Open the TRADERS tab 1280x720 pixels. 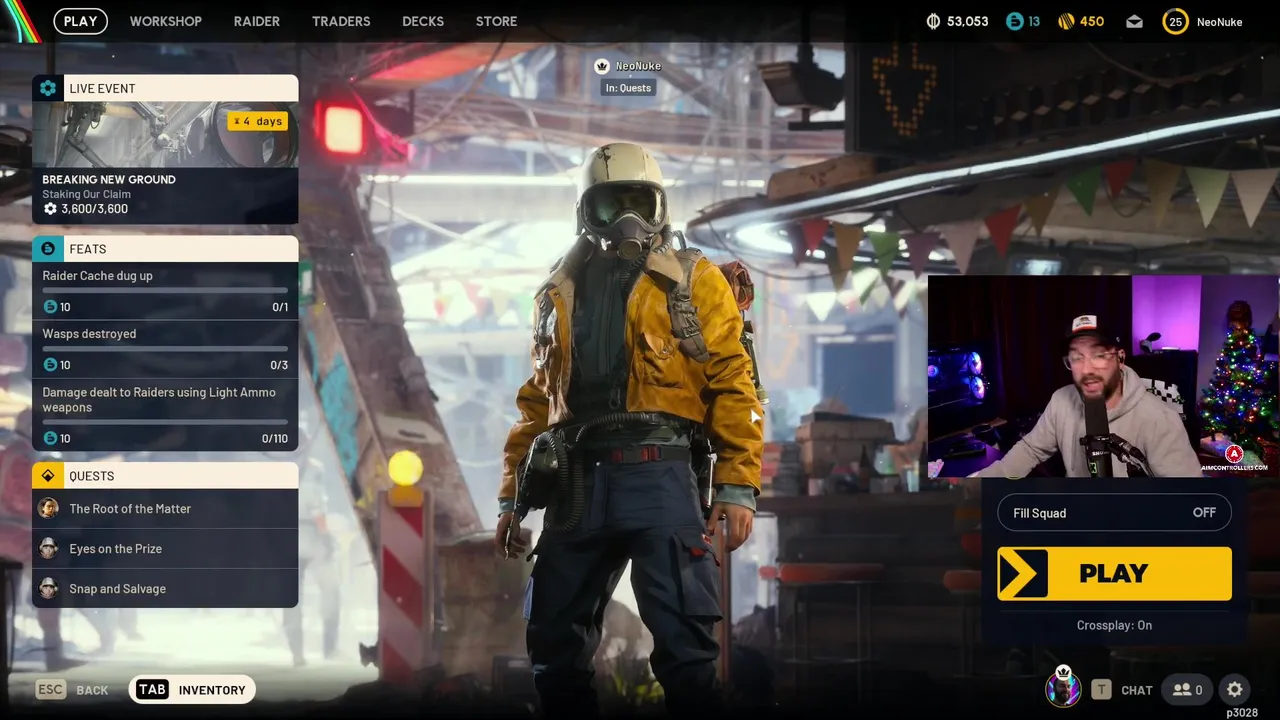341,21
